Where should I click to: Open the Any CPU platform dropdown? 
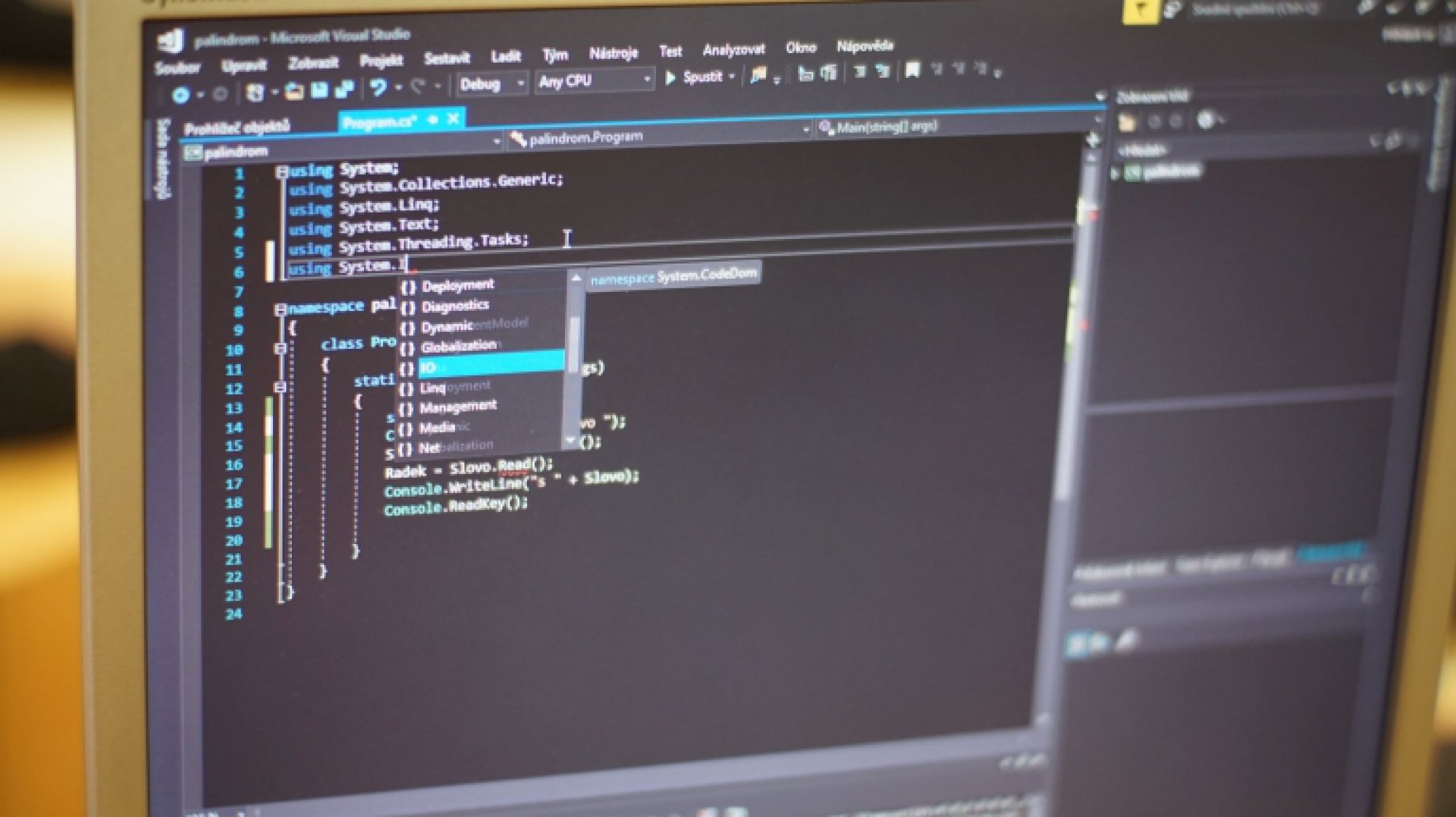[594, 81]
